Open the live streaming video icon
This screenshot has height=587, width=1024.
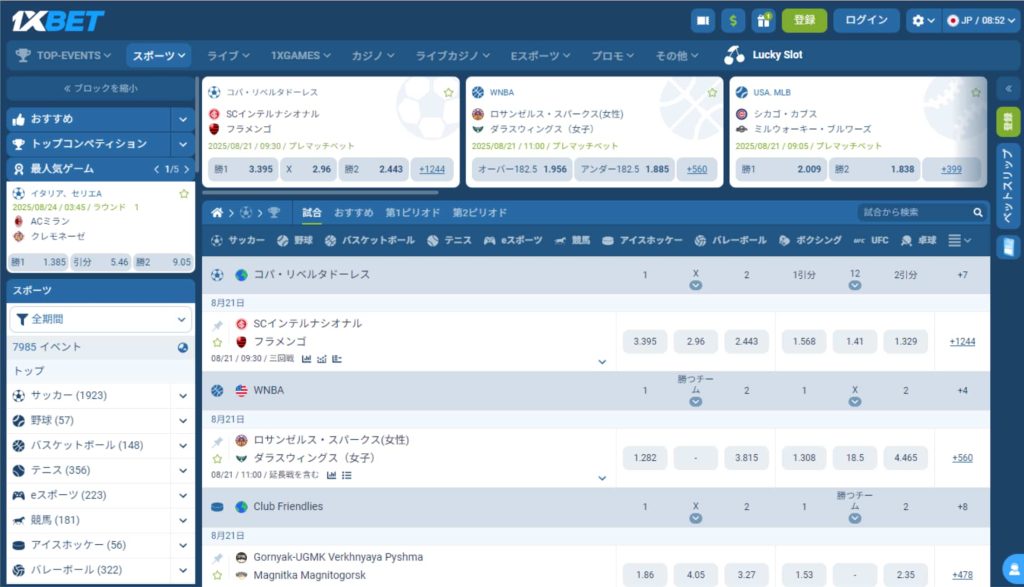pos(703,20)
